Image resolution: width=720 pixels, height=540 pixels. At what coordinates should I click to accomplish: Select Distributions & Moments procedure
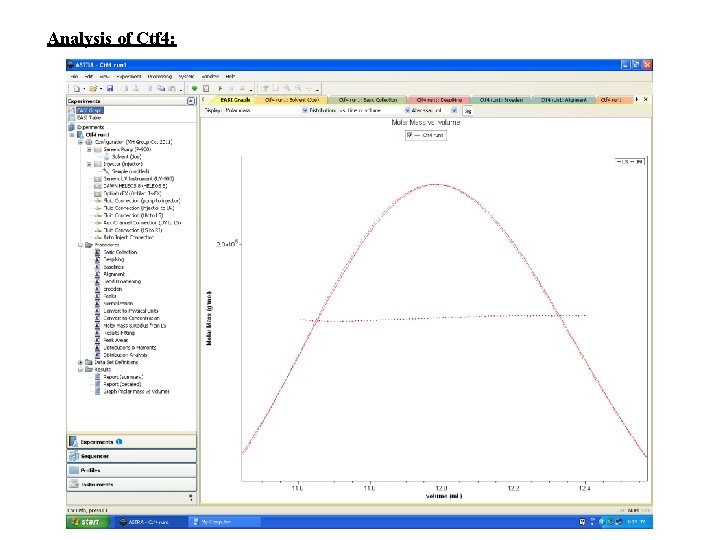point(129,348)
